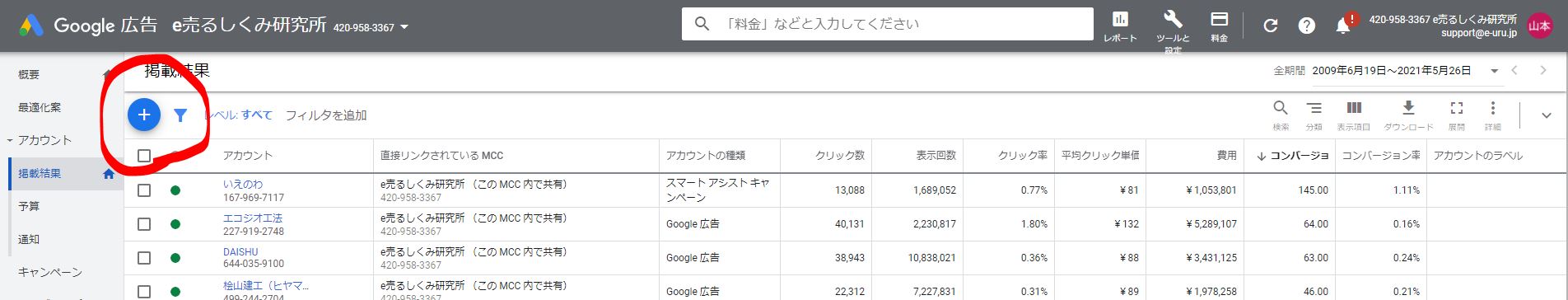The width and height of the screenshot is (1568, 300).
Task: Open the help question mark icon
Action: click(x=1306, y=26)
